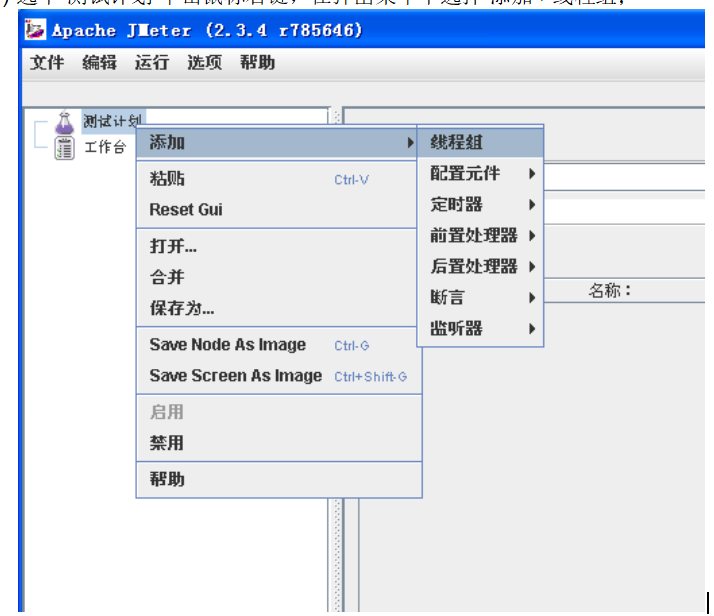Screen dimensions: 714x616
Task: Choose 保存为... in the context menu
Action: pos(277,308)
